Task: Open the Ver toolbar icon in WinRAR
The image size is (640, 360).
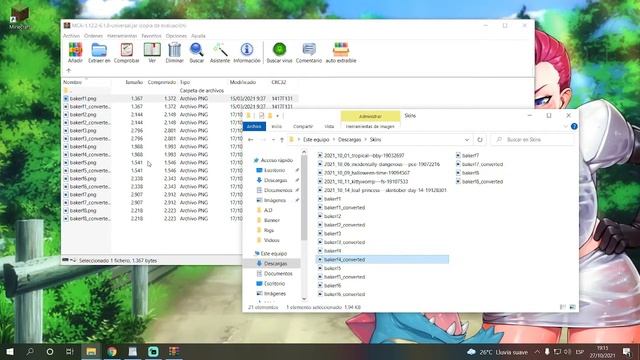Action: coord(152,53)
